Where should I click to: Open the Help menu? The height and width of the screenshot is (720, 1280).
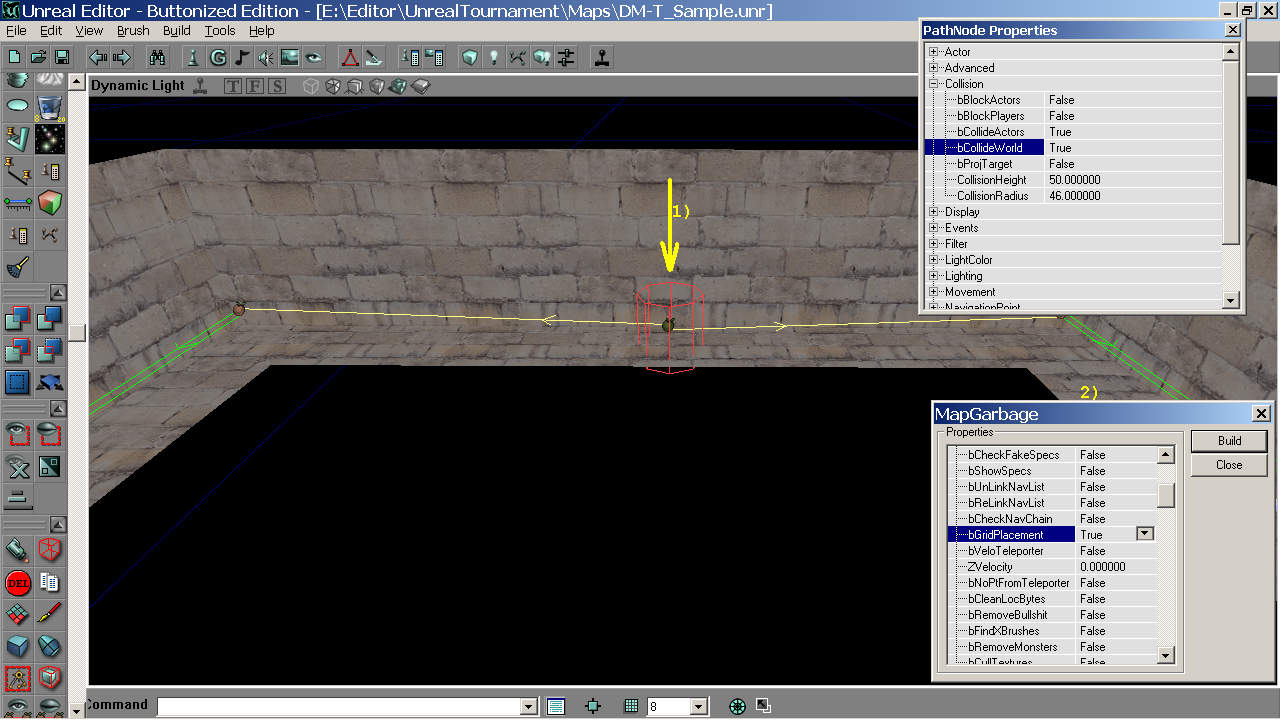262,31
